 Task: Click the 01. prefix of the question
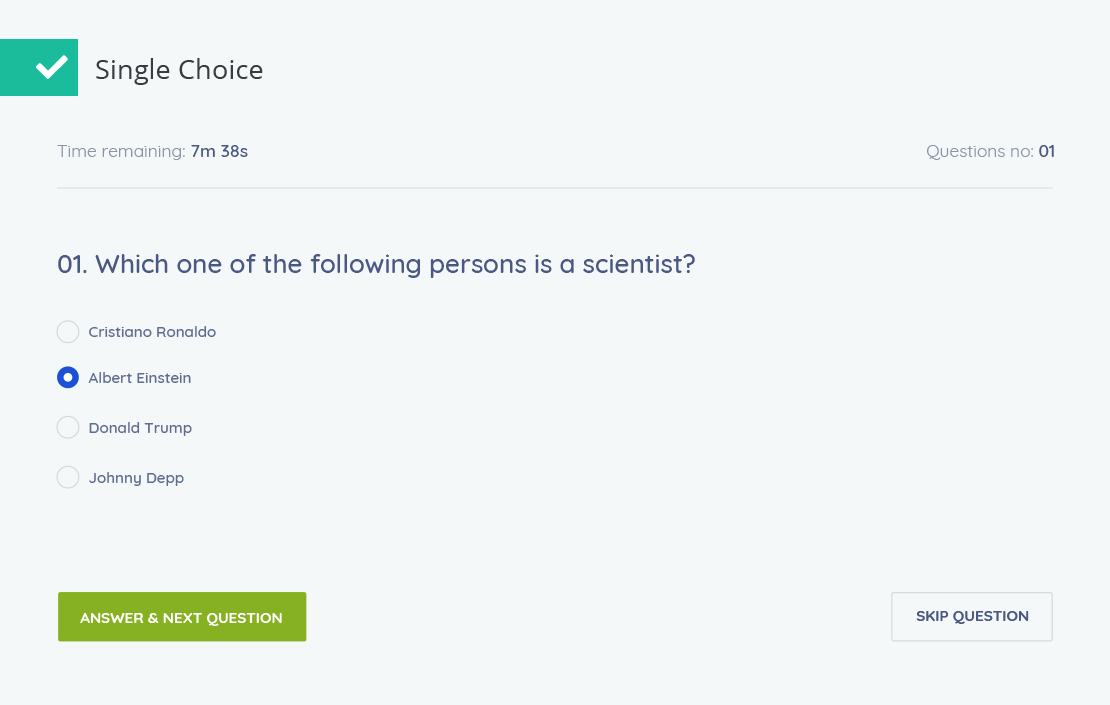pyautogui.click(x=72, y=264)
